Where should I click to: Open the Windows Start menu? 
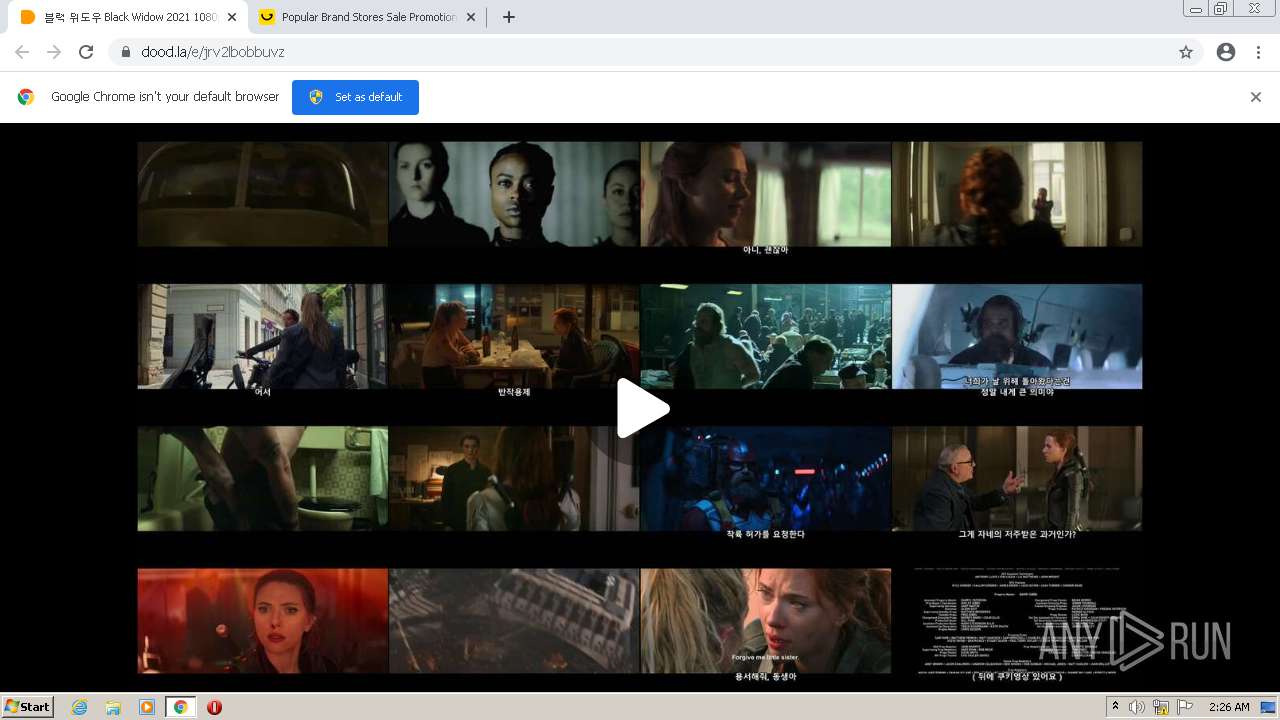coord(28,706)
